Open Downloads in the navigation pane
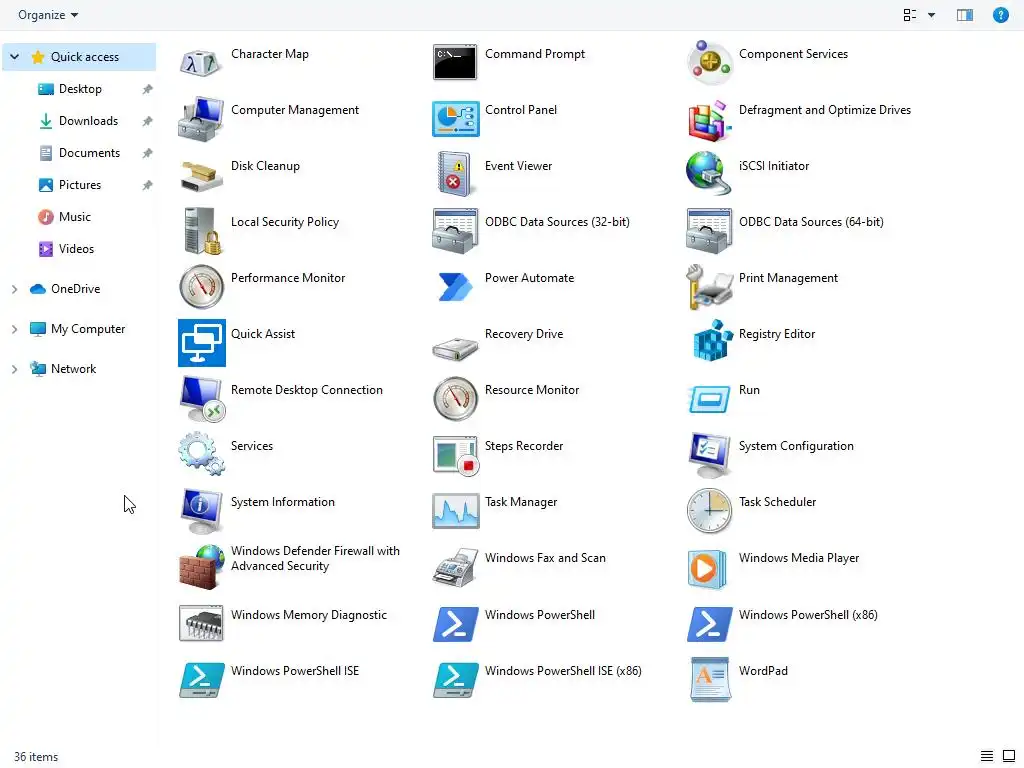The image size is (1024, 768). point(79,121)
